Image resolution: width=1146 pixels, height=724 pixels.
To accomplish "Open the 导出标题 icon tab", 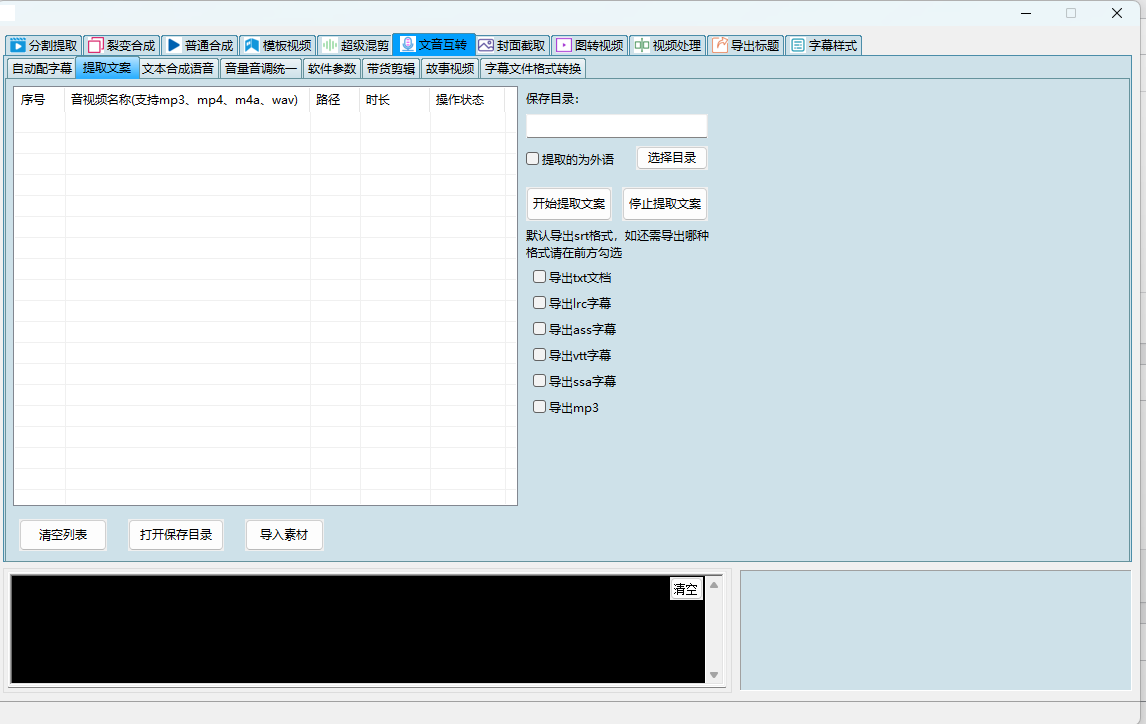I will 720,45.
